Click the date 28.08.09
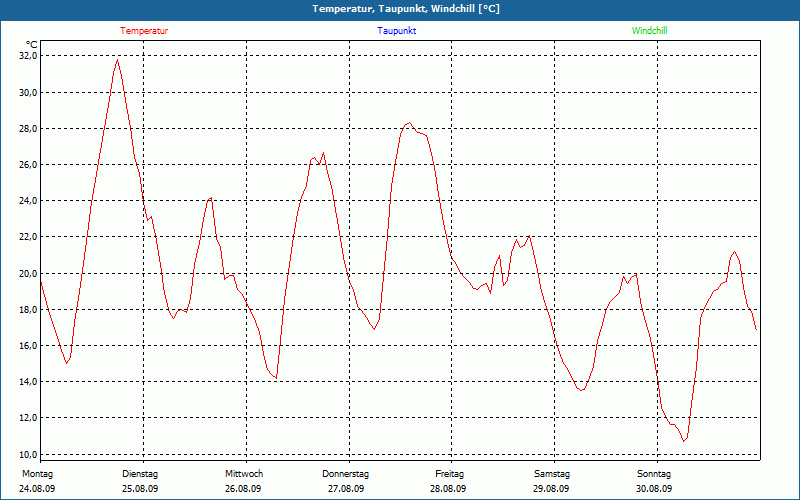Viewport: 800px width, 500px height. (x=448, y=489)
